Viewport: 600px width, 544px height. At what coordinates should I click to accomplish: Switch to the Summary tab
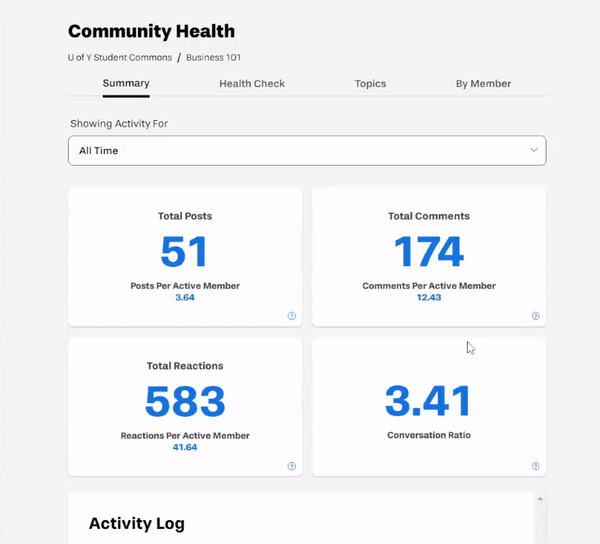tap(126, 84)
